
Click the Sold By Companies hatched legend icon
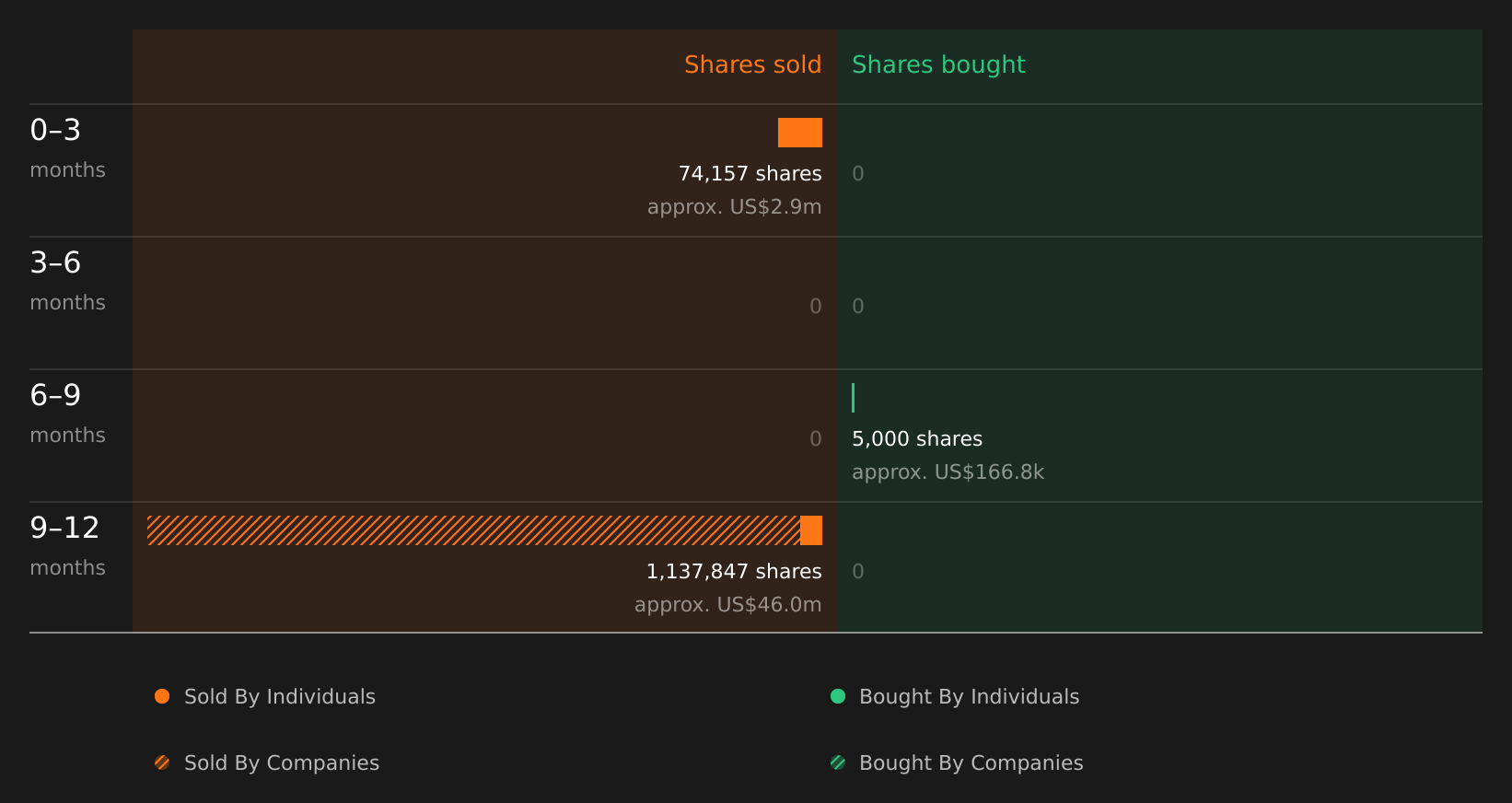(x=162, y=762)
